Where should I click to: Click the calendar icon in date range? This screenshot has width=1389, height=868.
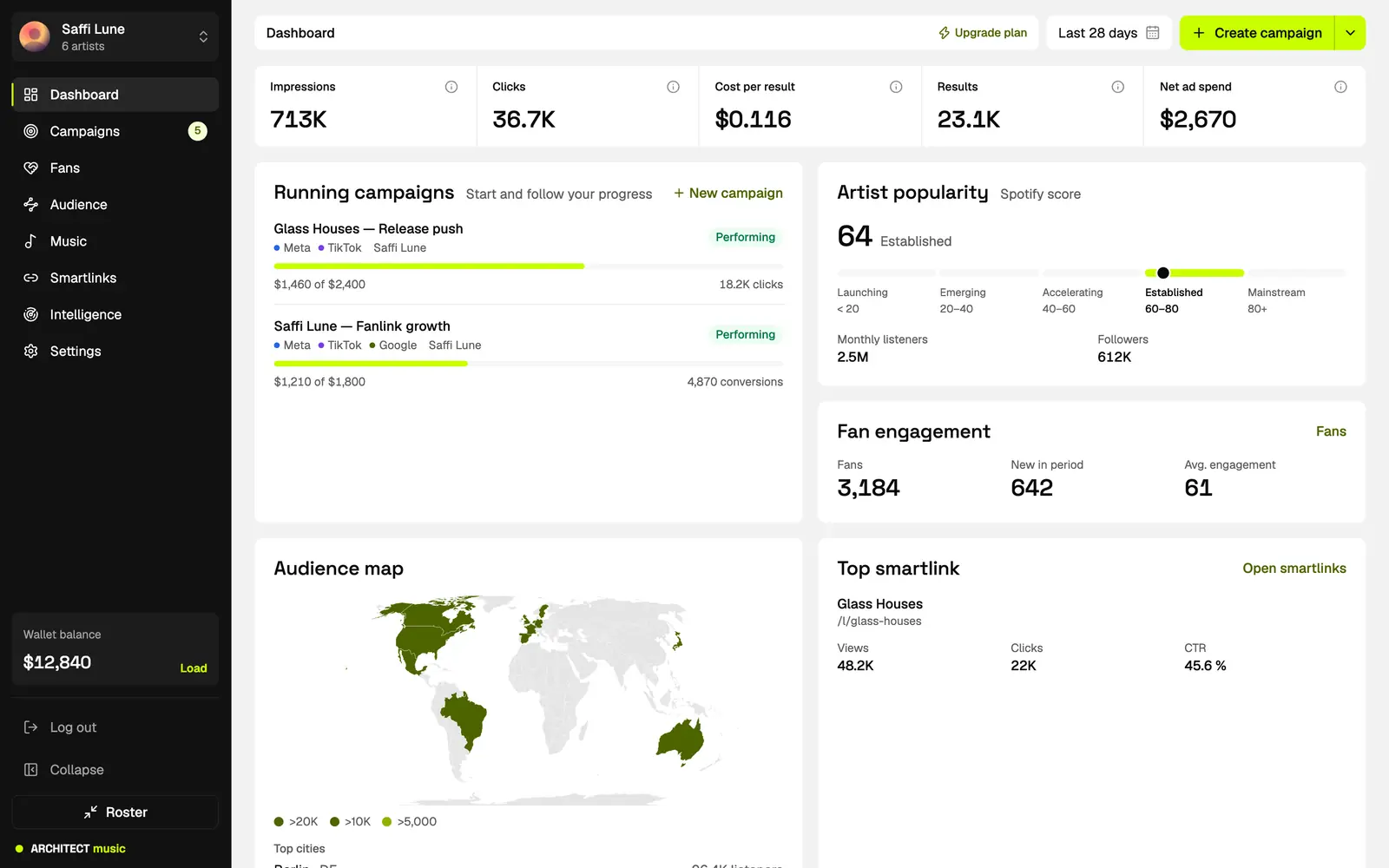pyautogui.click(x=1153, y=33)
